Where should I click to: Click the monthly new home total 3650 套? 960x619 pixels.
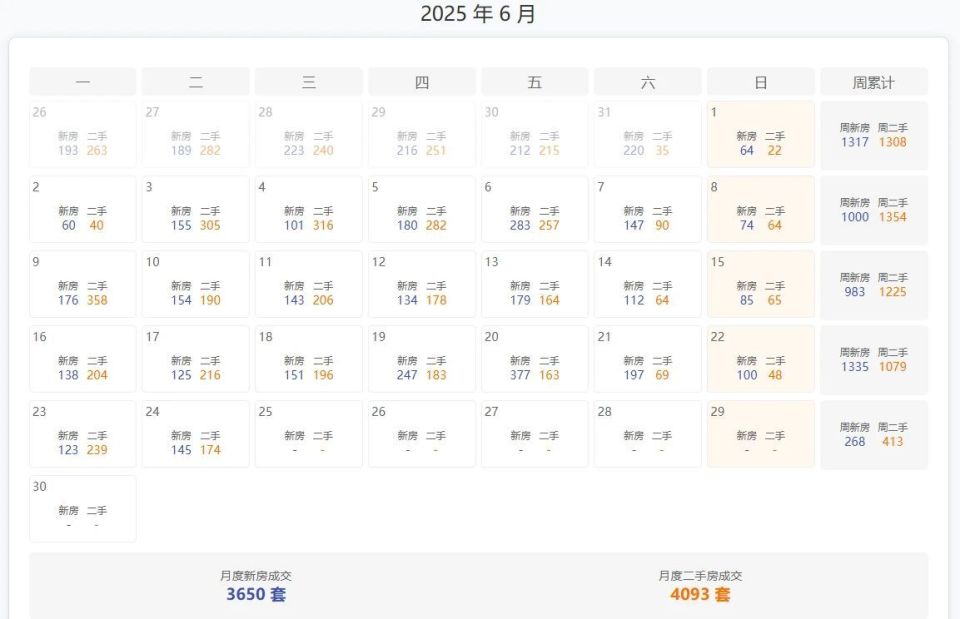click(256, 594)
